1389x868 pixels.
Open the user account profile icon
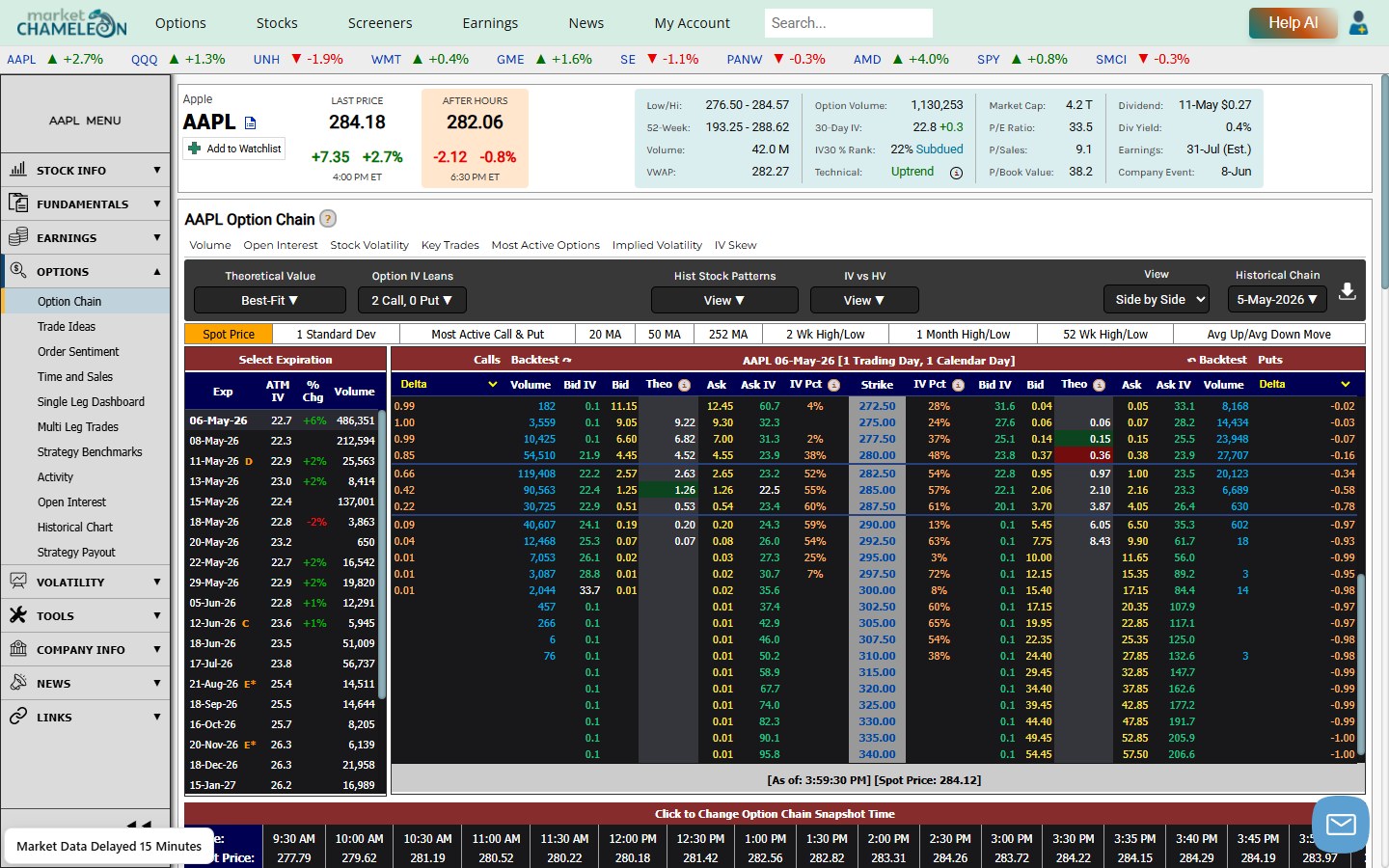[1358, 23]
